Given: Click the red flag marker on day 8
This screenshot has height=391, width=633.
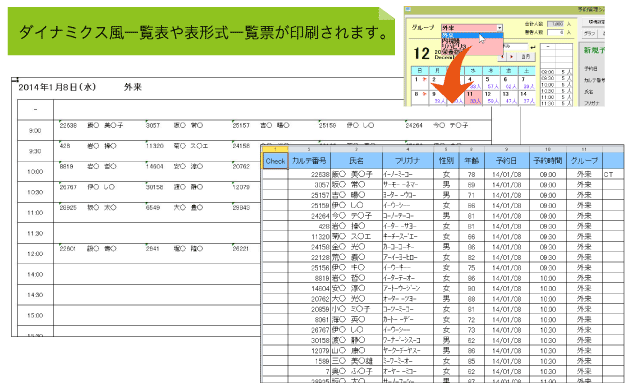Looking at the screenshot, I should tap(424, 94).
